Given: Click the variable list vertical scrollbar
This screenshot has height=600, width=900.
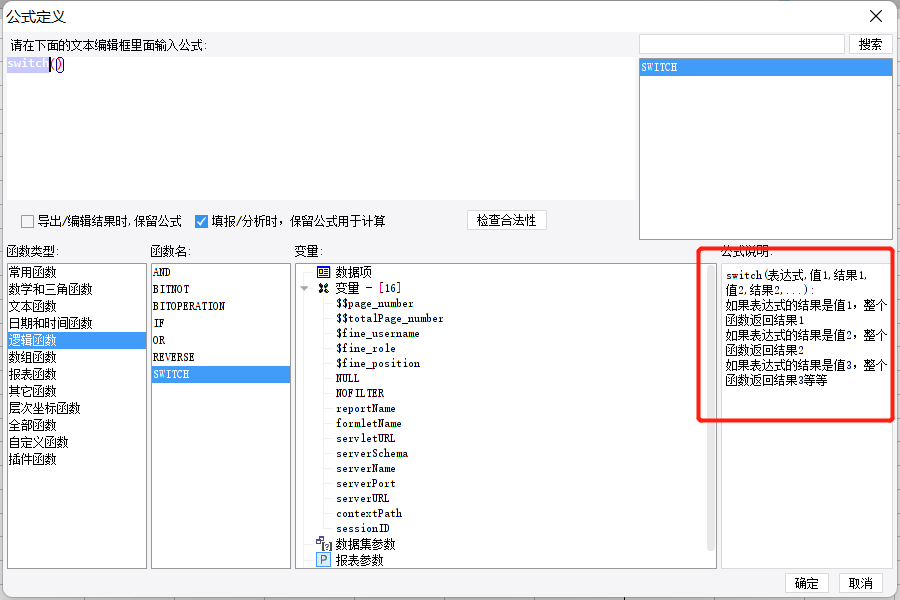Looking at the screenshot, I should pos(711,408).
